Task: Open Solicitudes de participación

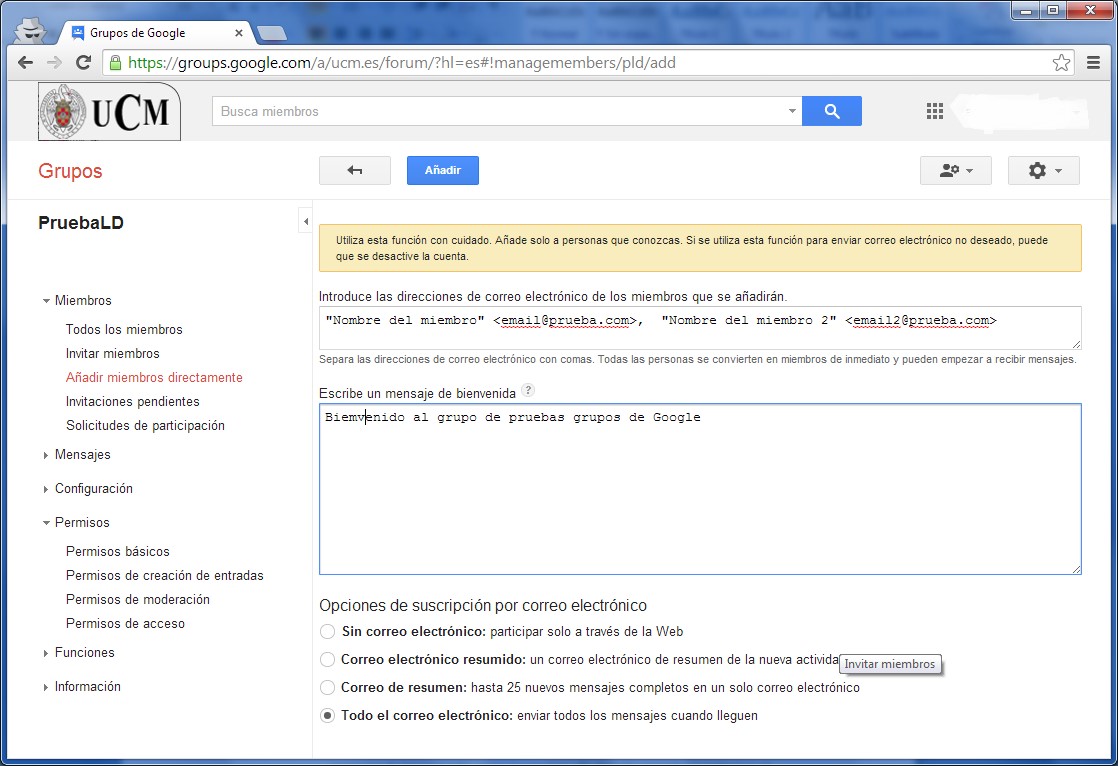Action: click(x=145, y=426)
